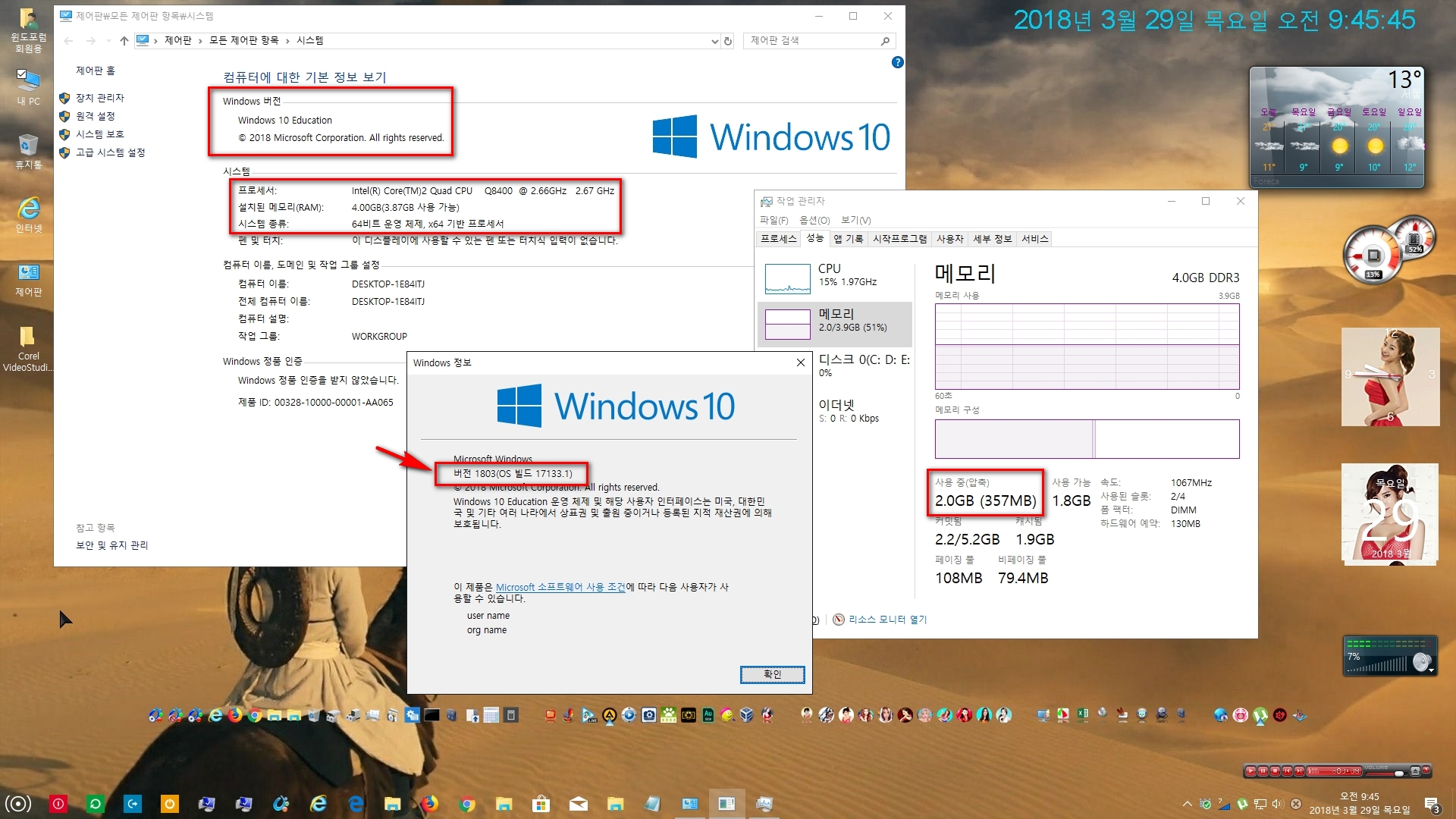The height and width of the screenshot is (819, 1456).
Task: Go to Control Panel Home (제어판 홈)
Action: 95,71
